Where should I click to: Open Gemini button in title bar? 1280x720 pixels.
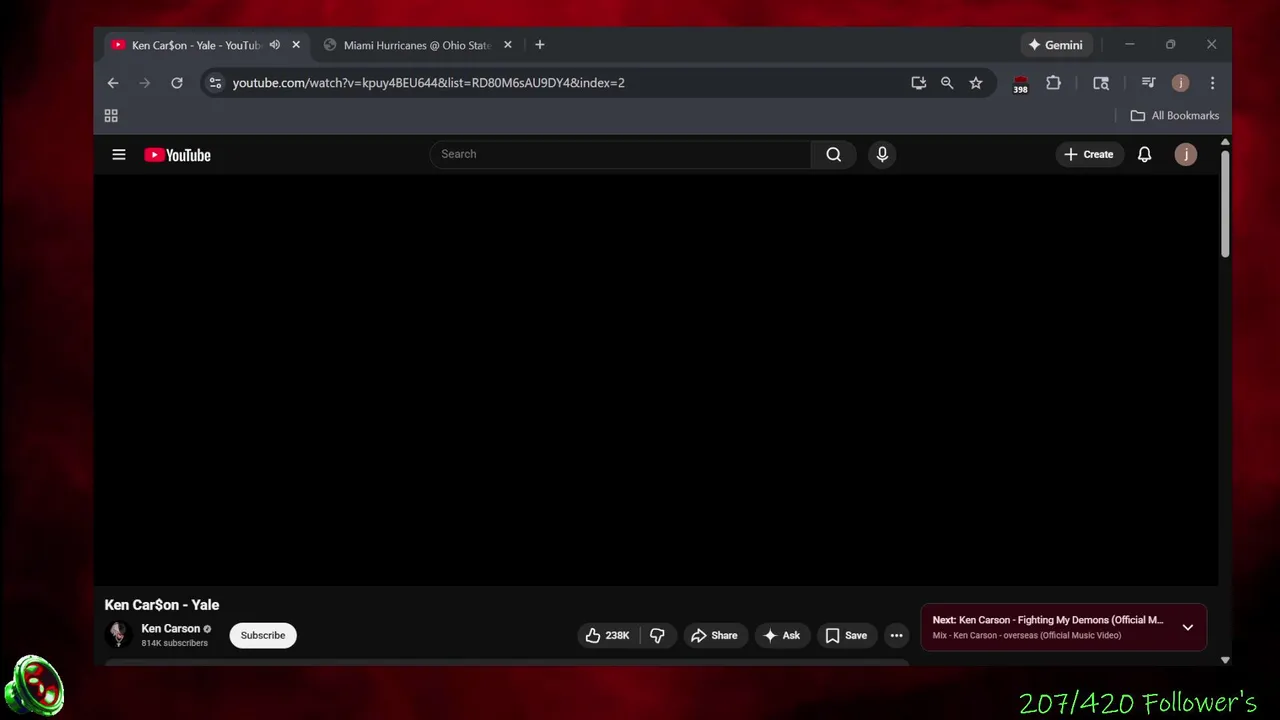[x=1055, y=45]
